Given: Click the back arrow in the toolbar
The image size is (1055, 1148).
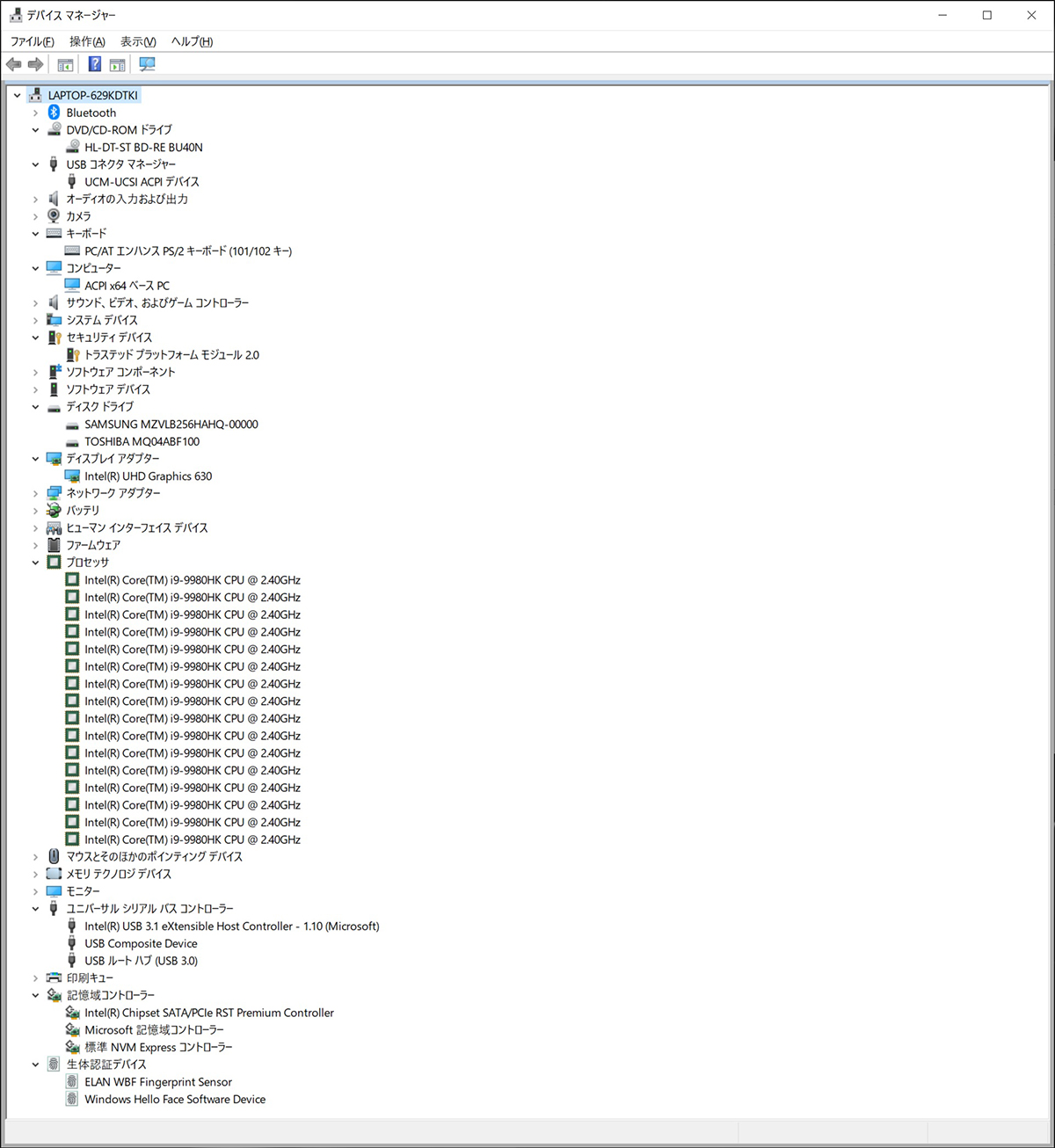Looking at the screenshot, I should 14,64.
